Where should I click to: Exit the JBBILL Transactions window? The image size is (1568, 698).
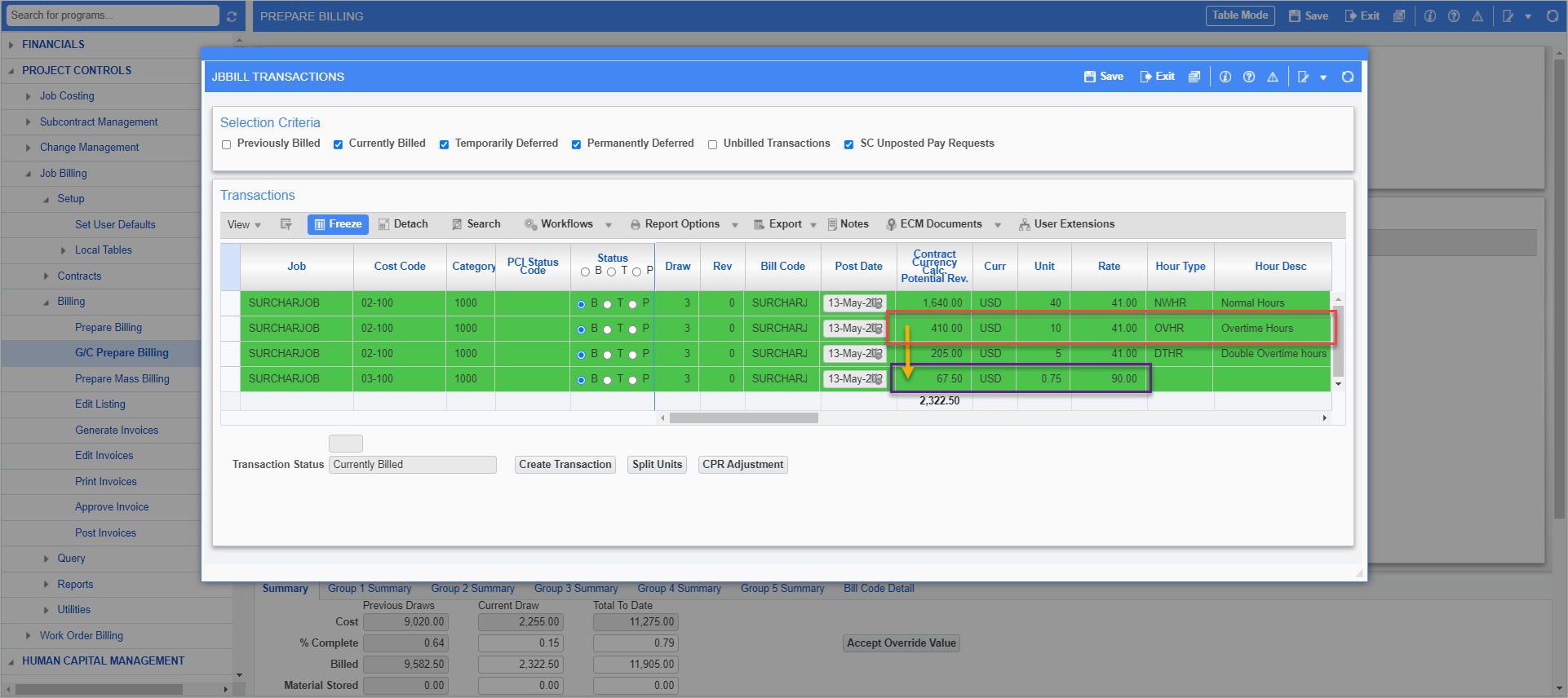click(x=1157, y=77)
